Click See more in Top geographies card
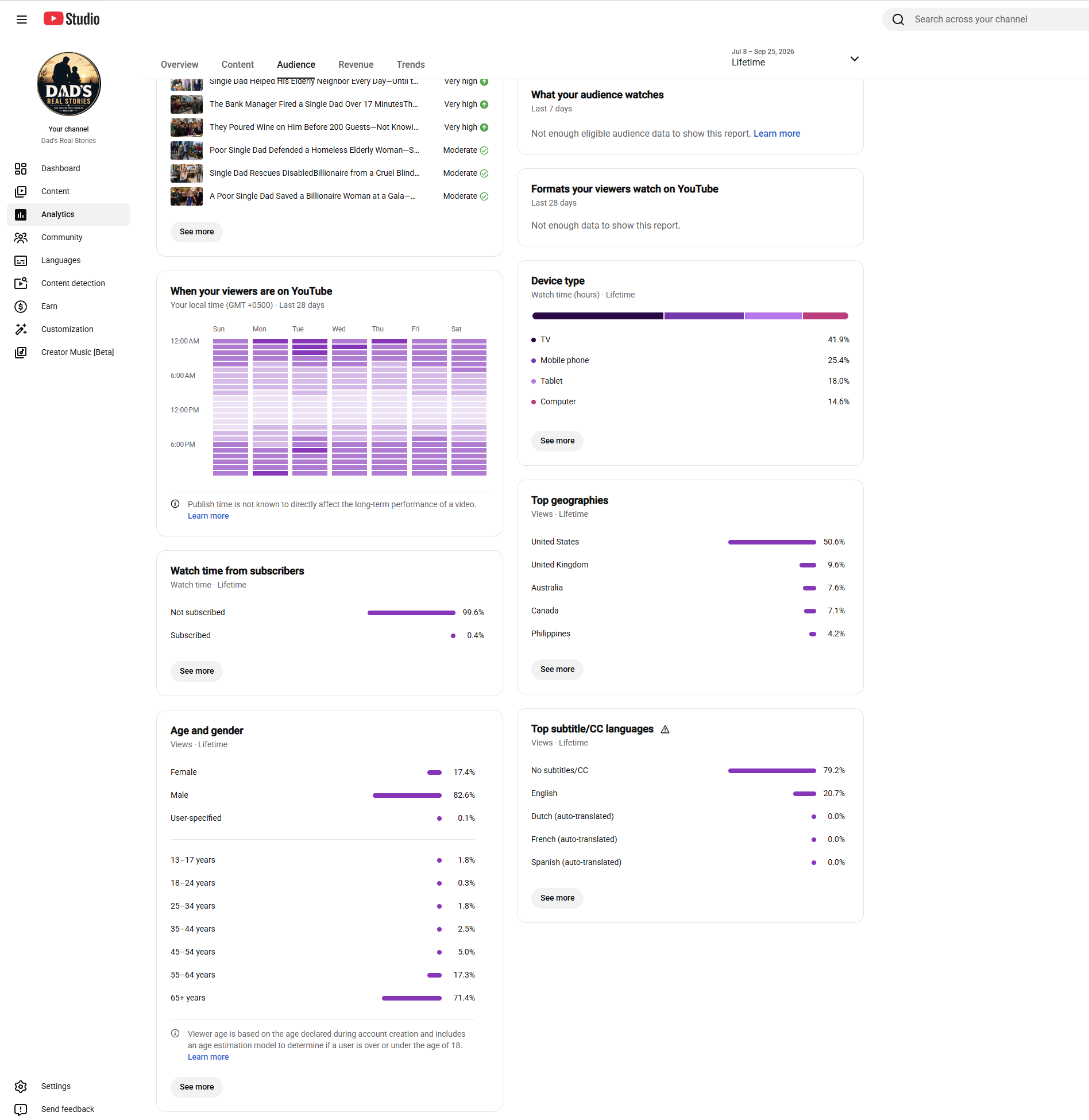Screen dimensions: 1089x1120 557,670
